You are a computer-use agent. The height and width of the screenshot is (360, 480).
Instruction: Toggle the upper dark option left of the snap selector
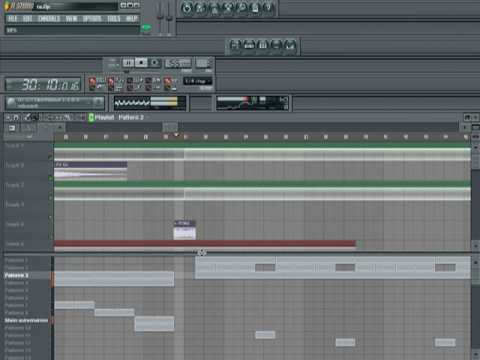pyautogui.click(x=148, y=80)
